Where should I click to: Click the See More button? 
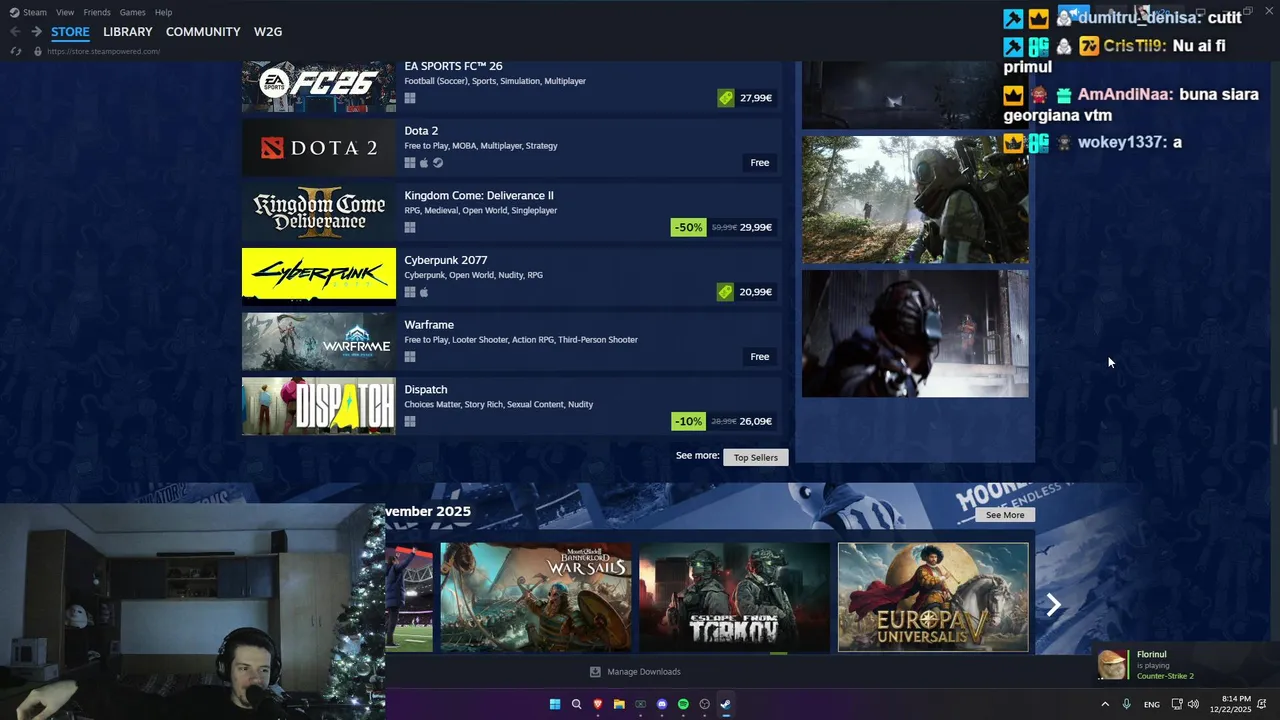coord(1005,515)
